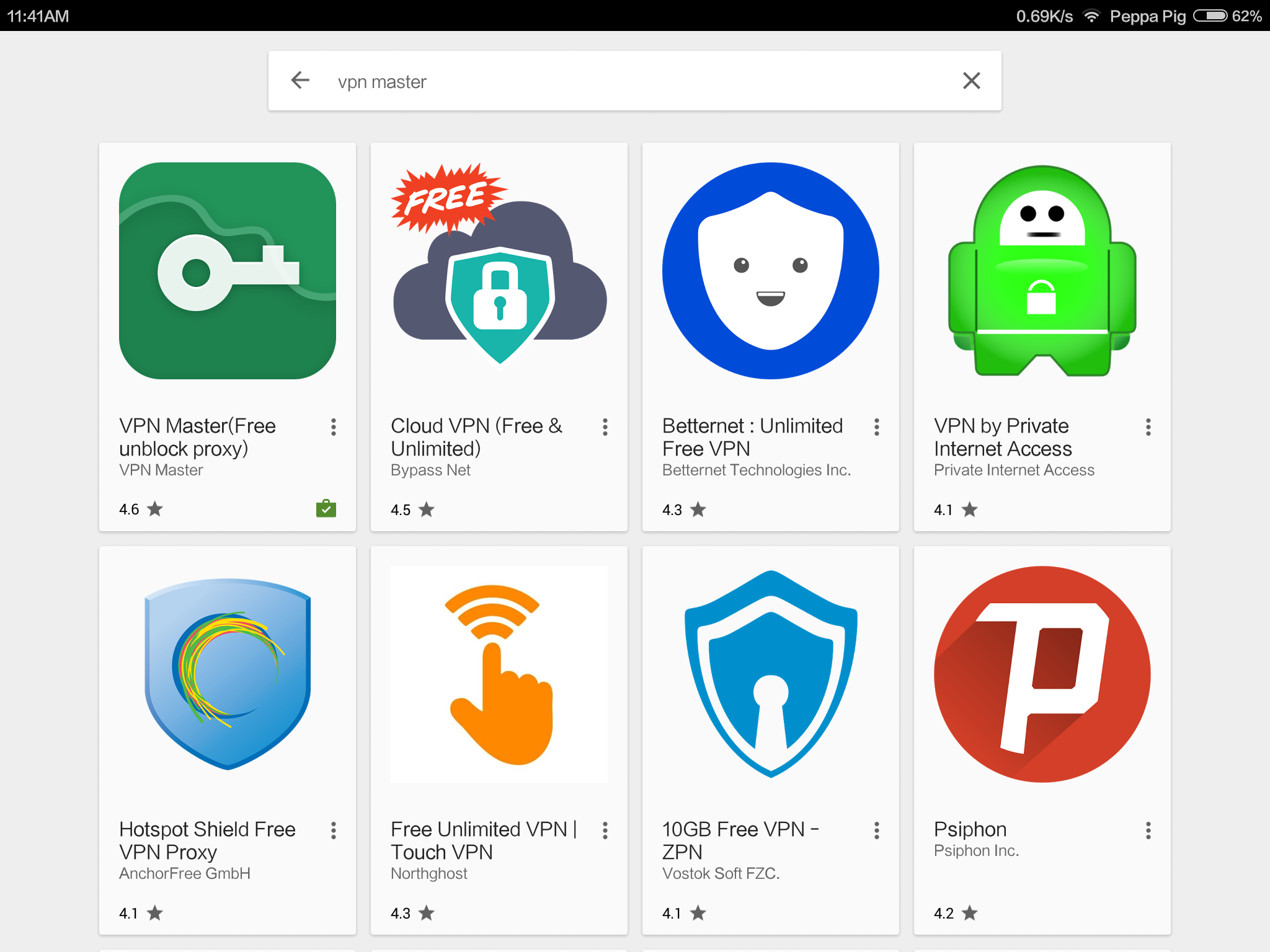Click the 'vpn master' search field
The image size is (1270, 952).
point(634,81)
